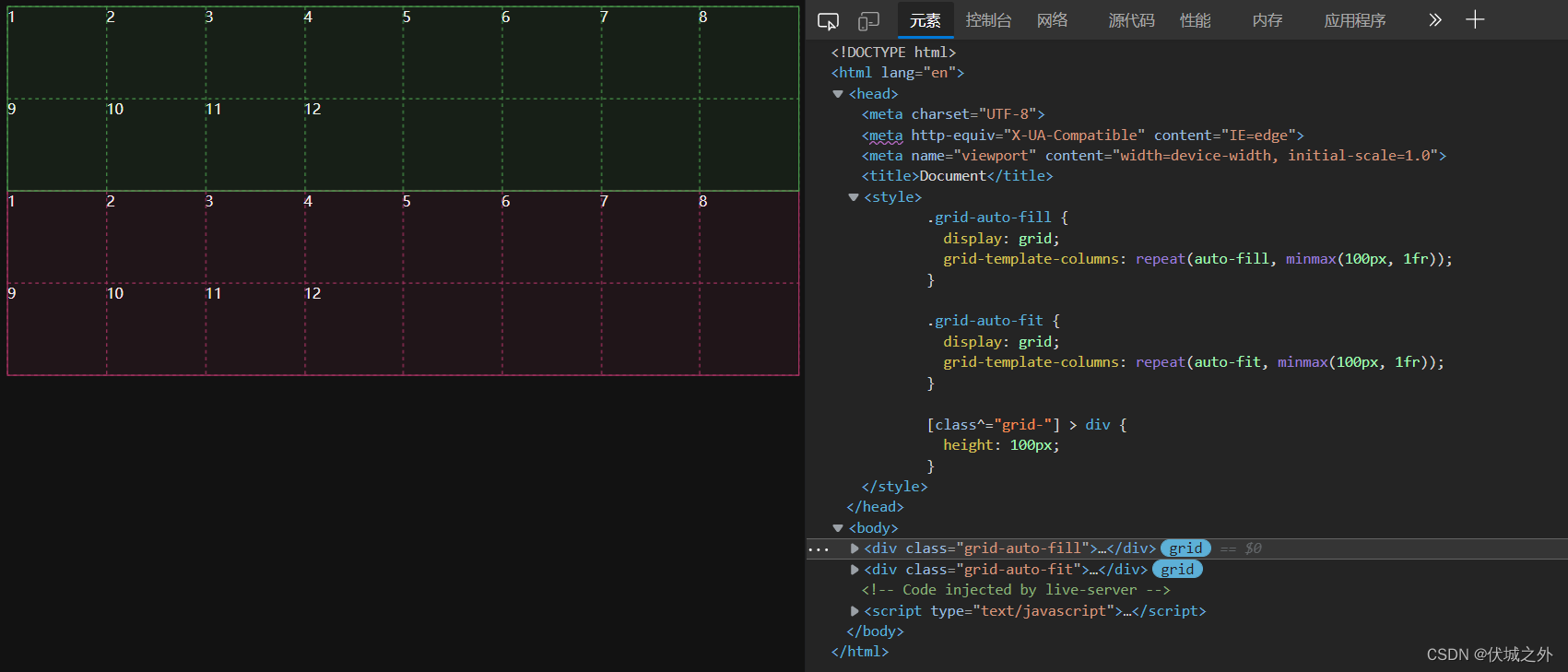
Task: Activate the inspect element picker icon
Action: 828,20
